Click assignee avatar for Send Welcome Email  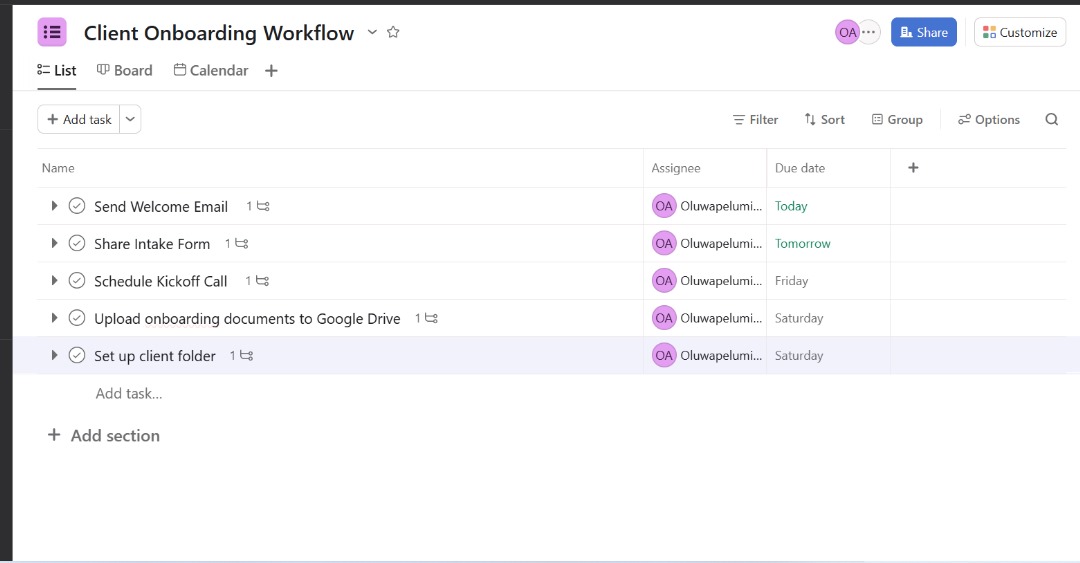pyautogui.click(x=664, y=206)
